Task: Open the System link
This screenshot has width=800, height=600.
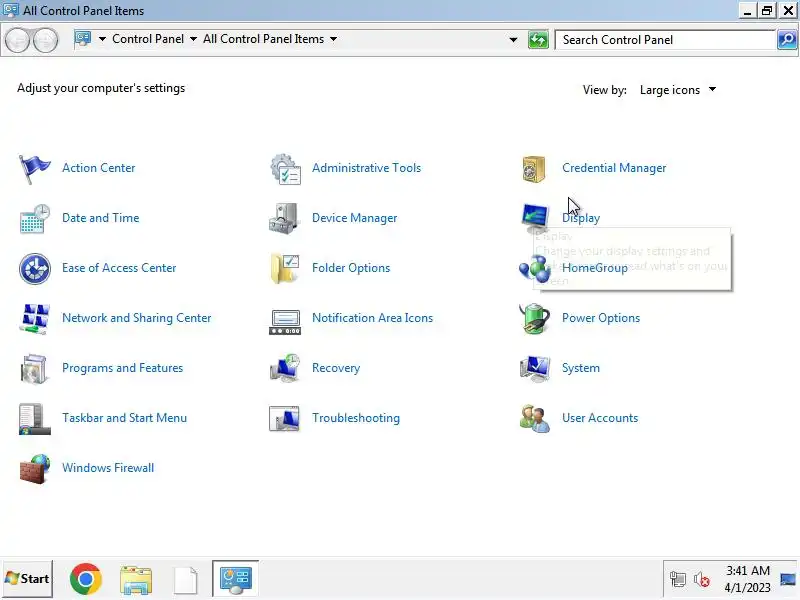Action: pyautogui.click(x=581, y=368)
